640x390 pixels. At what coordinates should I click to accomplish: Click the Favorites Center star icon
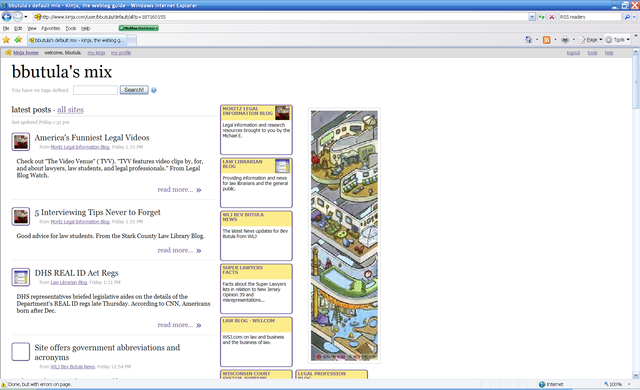(x=6, y=40)
